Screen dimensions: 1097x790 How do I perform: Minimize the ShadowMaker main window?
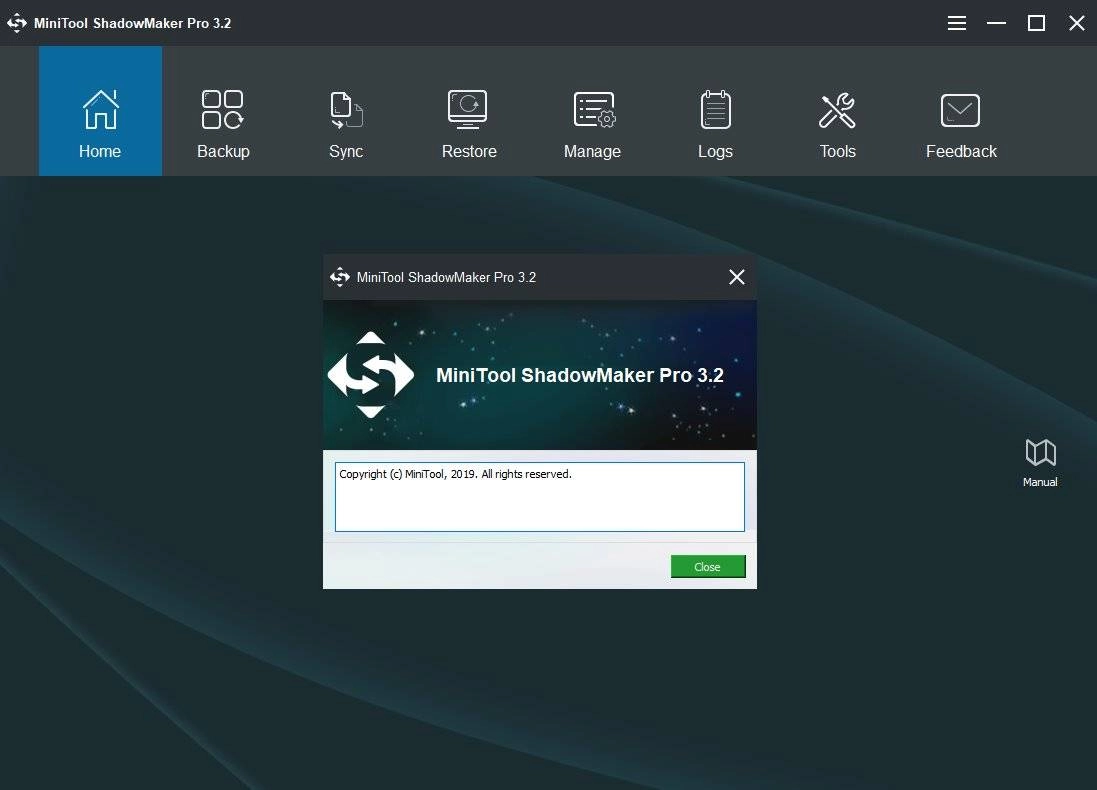pos(996,23)
